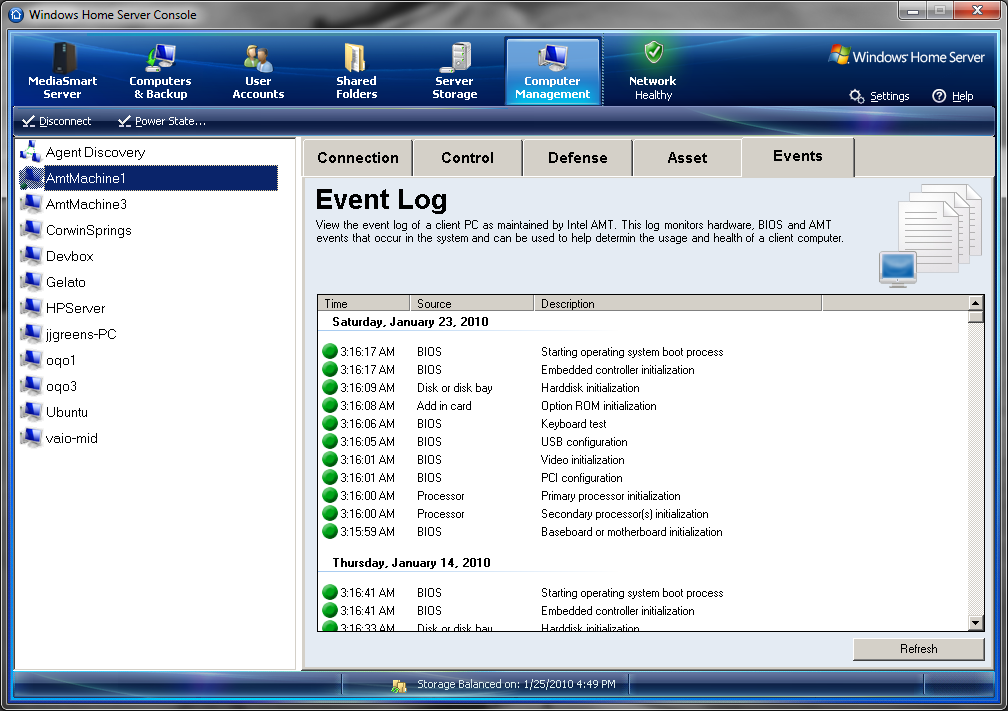Click the Windows Home Server logo
Screen dimensions: 1008x711
tap(906, 56)
